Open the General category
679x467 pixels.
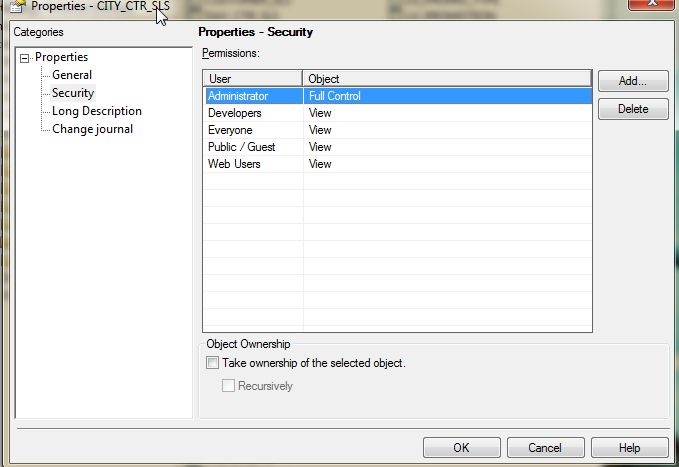coord(72,75)
